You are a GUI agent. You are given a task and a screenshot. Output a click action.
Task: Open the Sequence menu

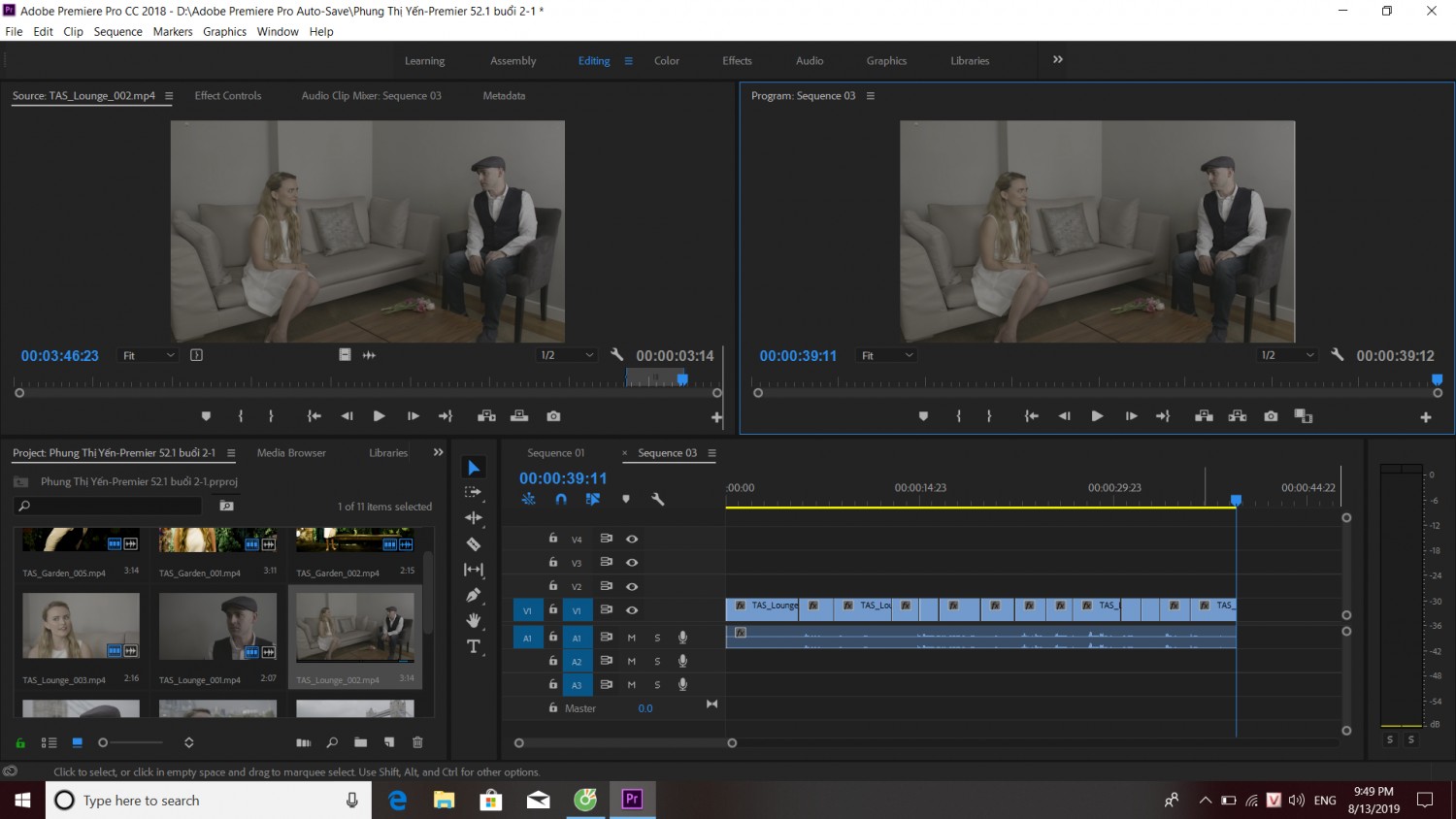point(117,31)
